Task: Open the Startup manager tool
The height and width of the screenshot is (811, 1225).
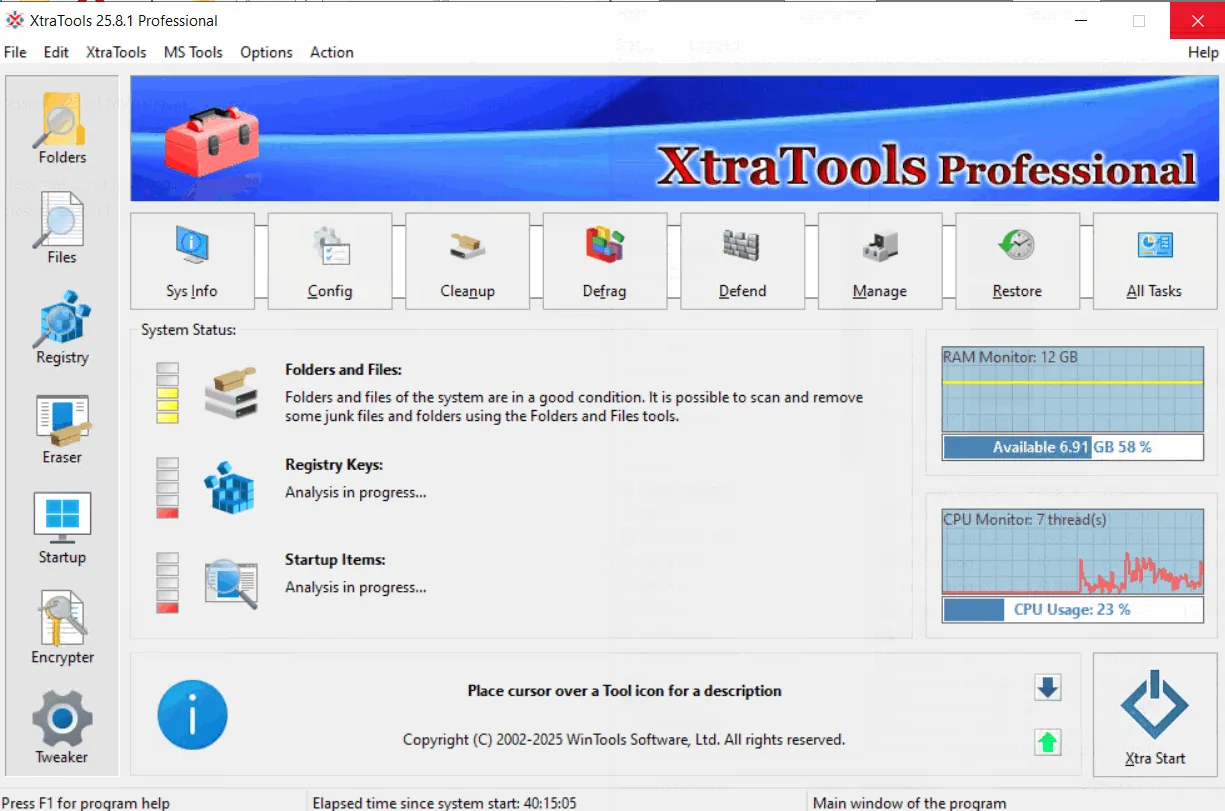Action: click(62, 527)
